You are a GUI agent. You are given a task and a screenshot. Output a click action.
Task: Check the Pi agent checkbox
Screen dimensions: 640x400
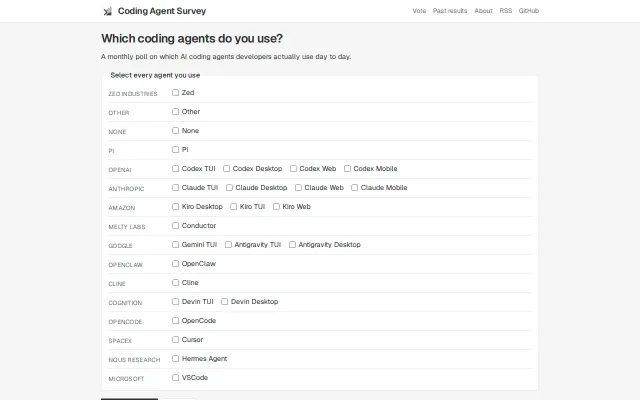176,149
